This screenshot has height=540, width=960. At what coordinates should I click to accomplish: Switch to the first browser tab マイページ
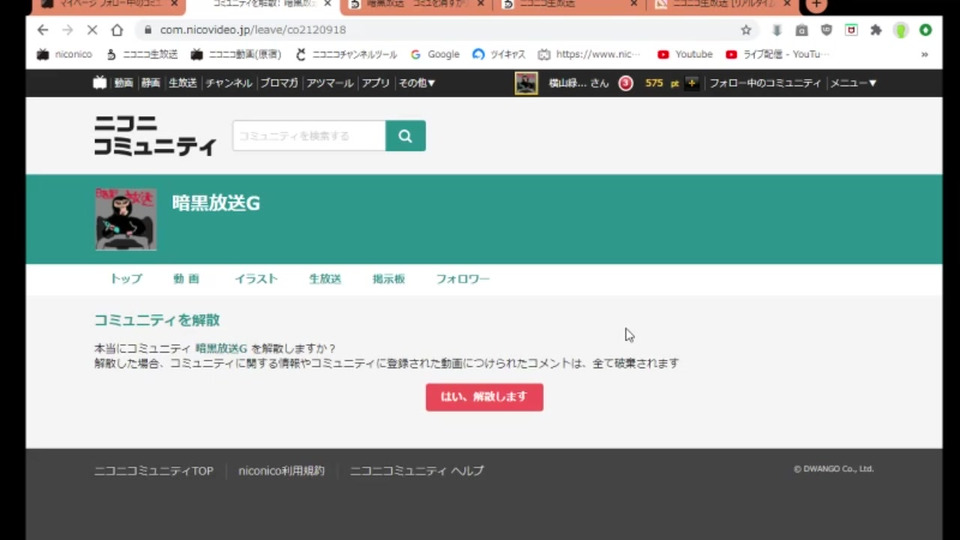109,4
